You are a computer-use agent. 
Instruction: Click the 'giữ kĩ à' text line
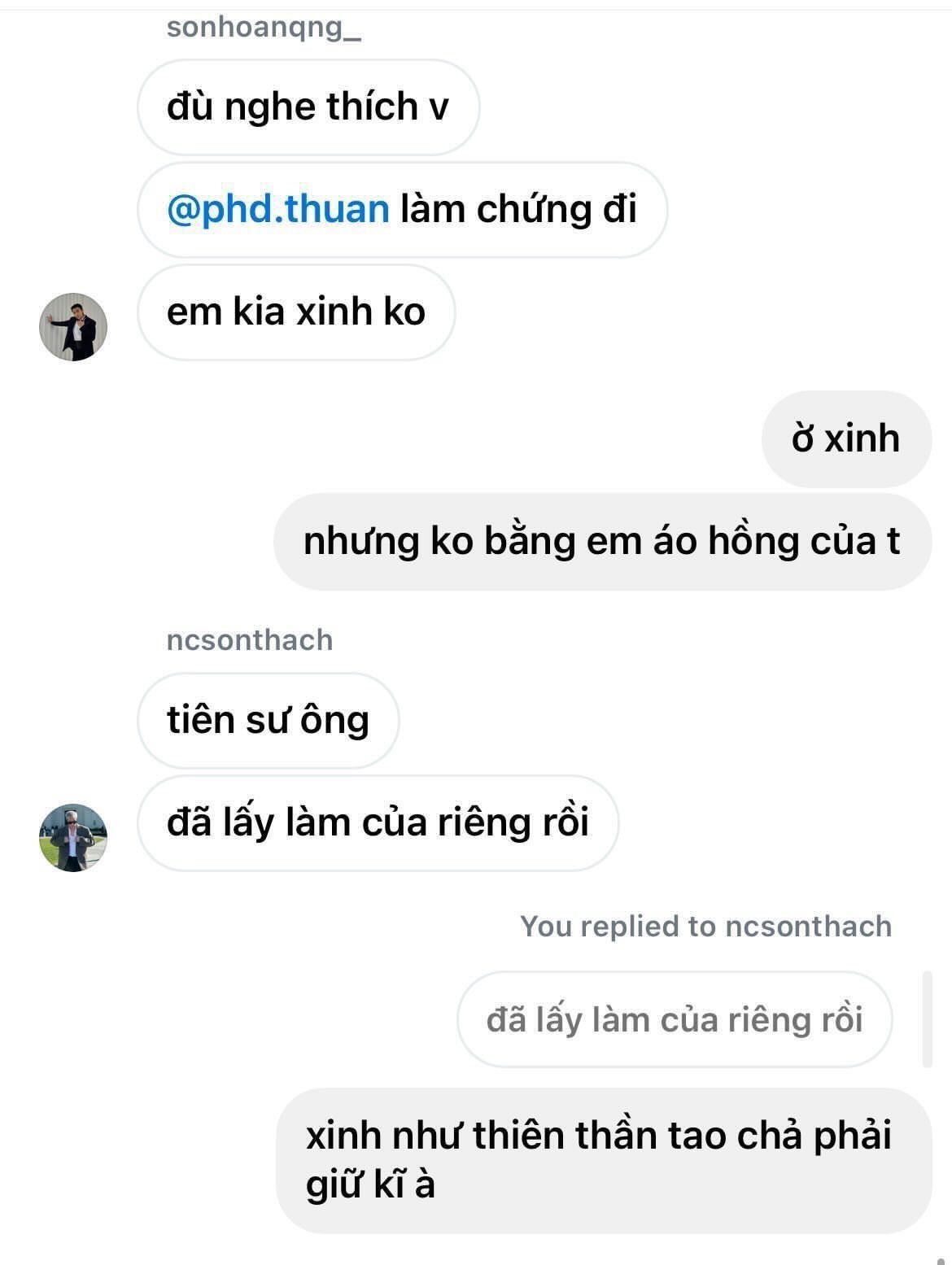point(370,1185)
